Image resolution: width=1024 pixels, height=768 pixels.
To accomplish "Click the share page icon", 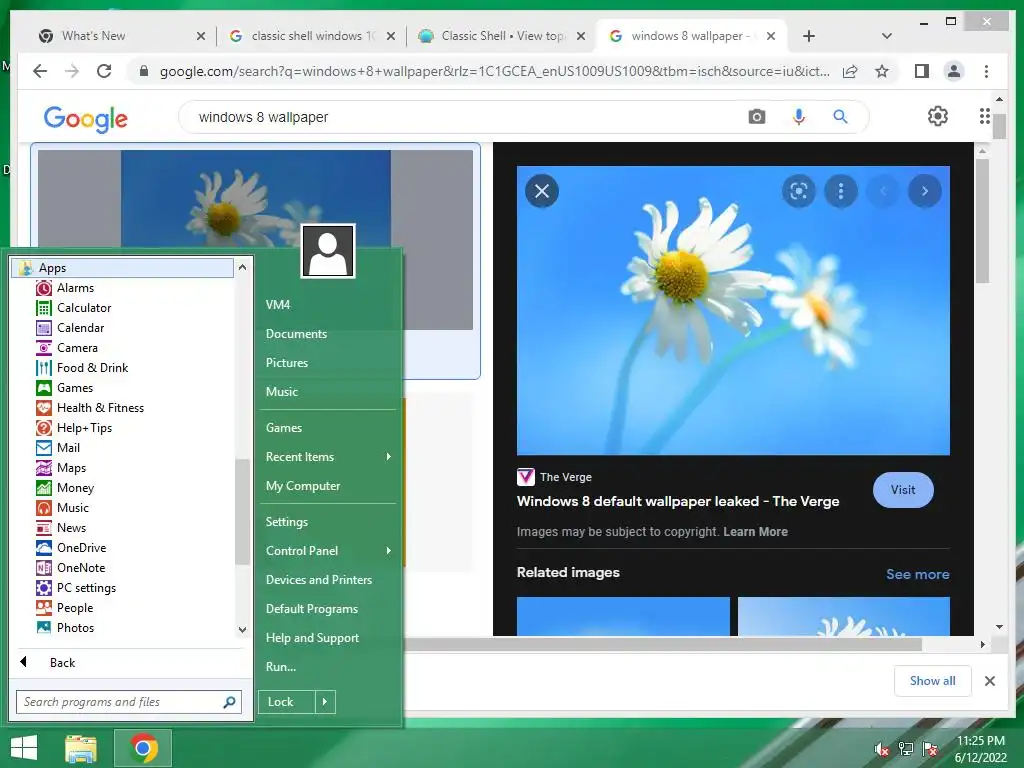I will click(850, 71).
